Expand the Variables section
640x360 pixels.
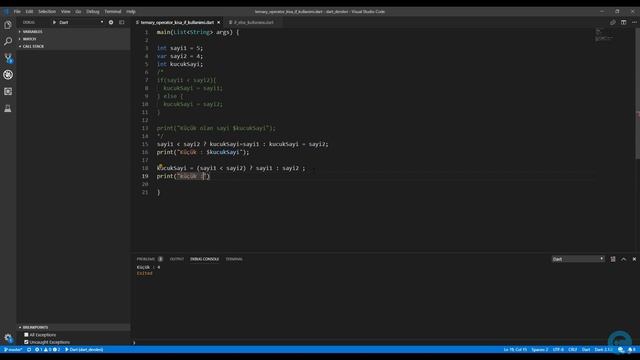(73, 31)
